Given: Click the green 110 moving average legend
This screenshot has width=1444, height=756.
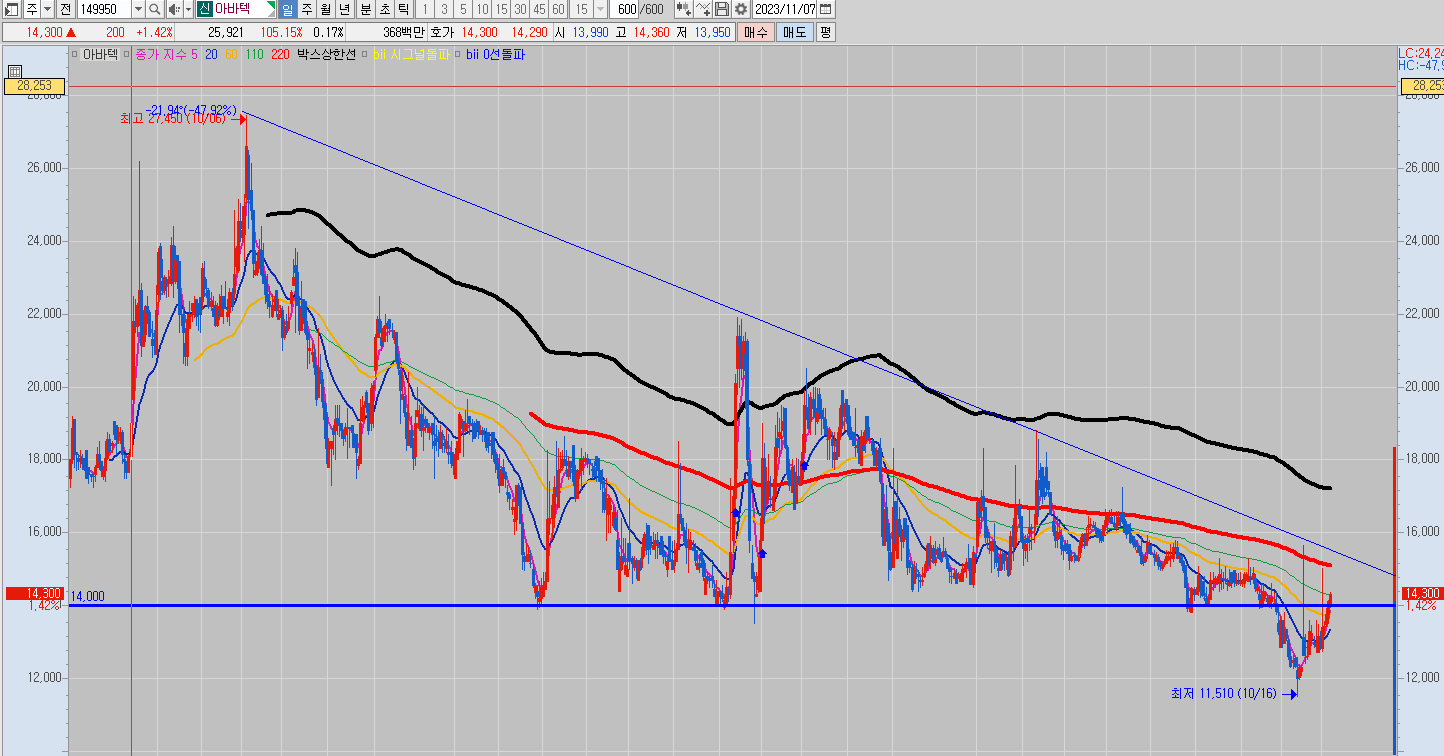Looking at the screenshot, I should 254,55.
